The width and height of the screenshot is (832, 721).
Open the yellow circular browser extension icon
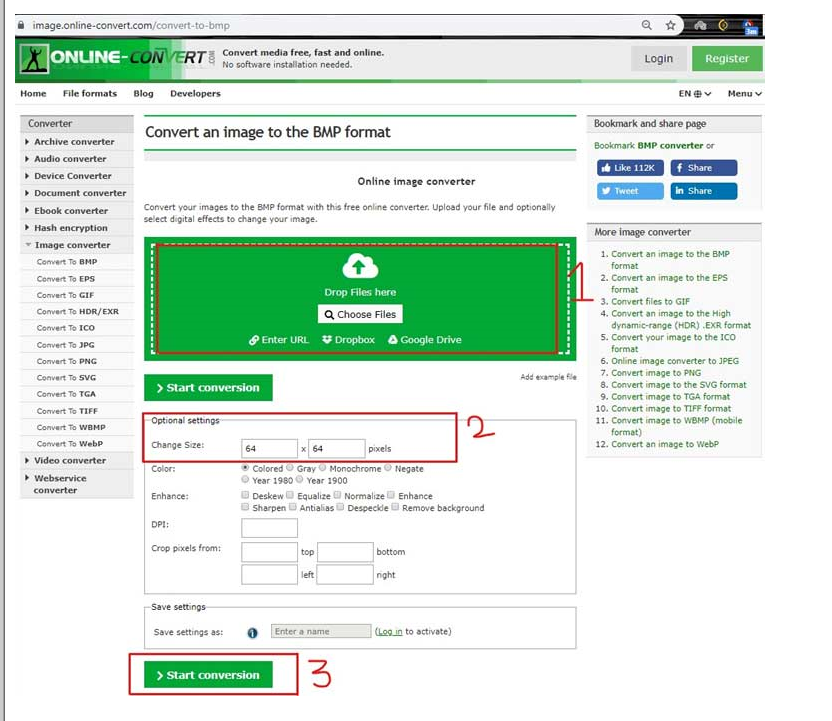click(x=723, y=25)
